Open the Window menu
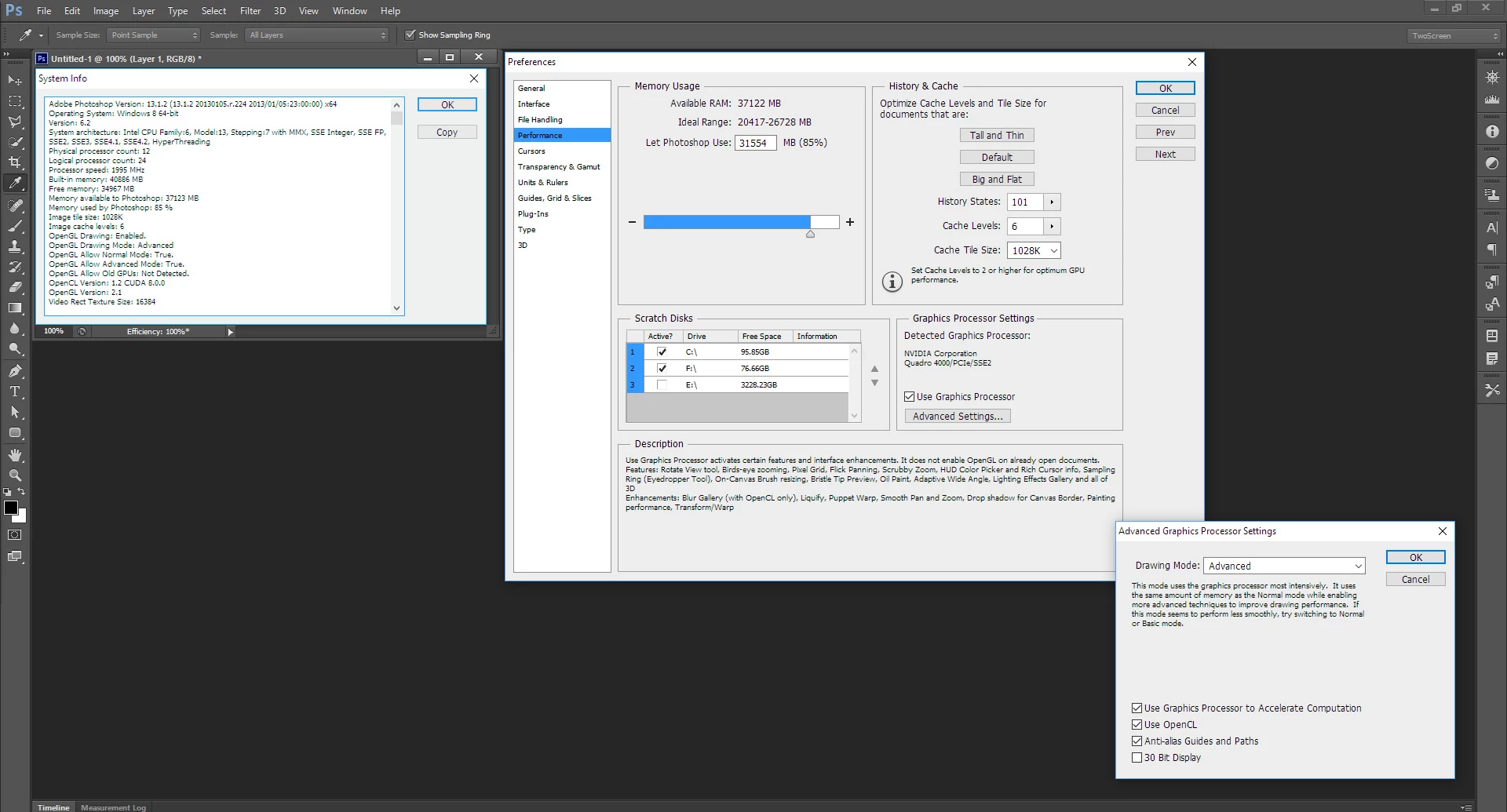 pyautogui.click(x=349, y=11)
